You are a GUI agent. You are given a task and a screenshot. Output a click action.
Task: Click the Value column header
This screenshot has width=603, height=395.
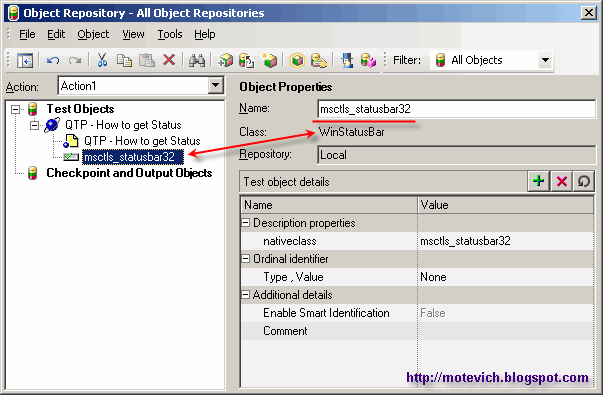tap(505, 205)
